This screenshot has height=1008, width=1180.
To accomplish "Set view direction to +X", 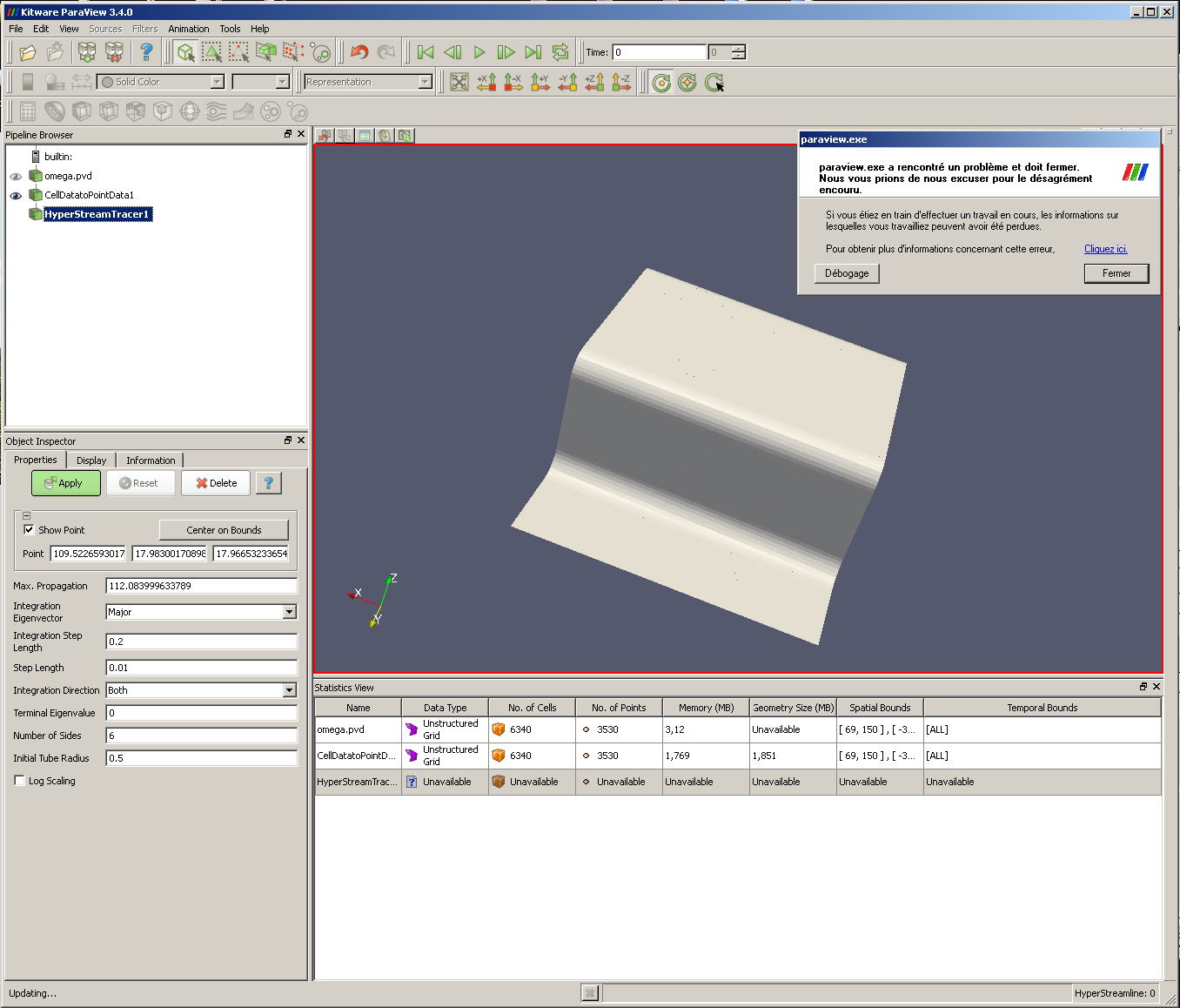I will pos(486,82).
